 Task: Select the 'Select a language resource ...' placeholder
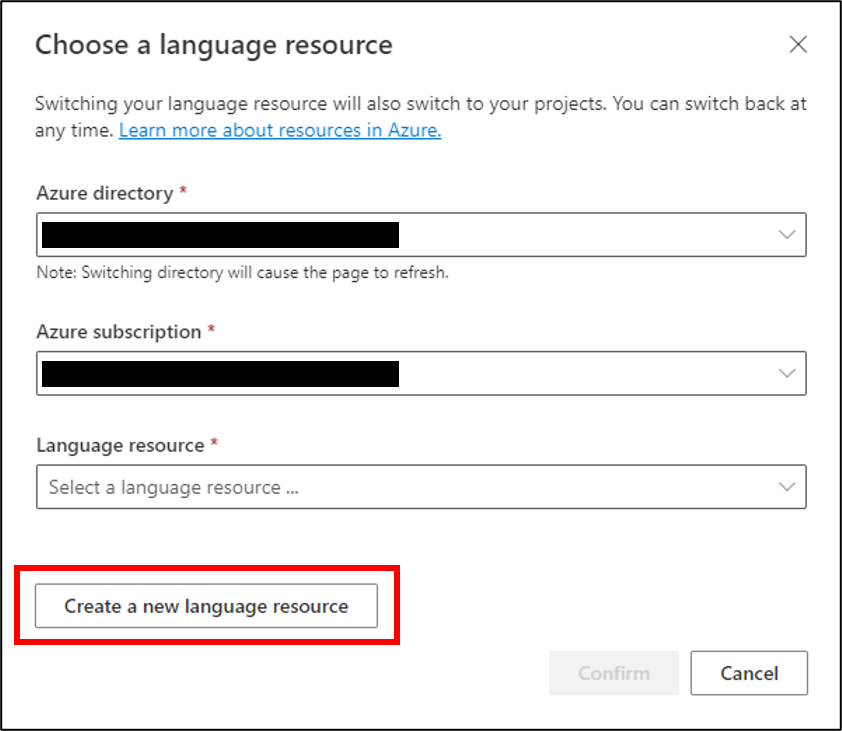(x=173, y=487)
